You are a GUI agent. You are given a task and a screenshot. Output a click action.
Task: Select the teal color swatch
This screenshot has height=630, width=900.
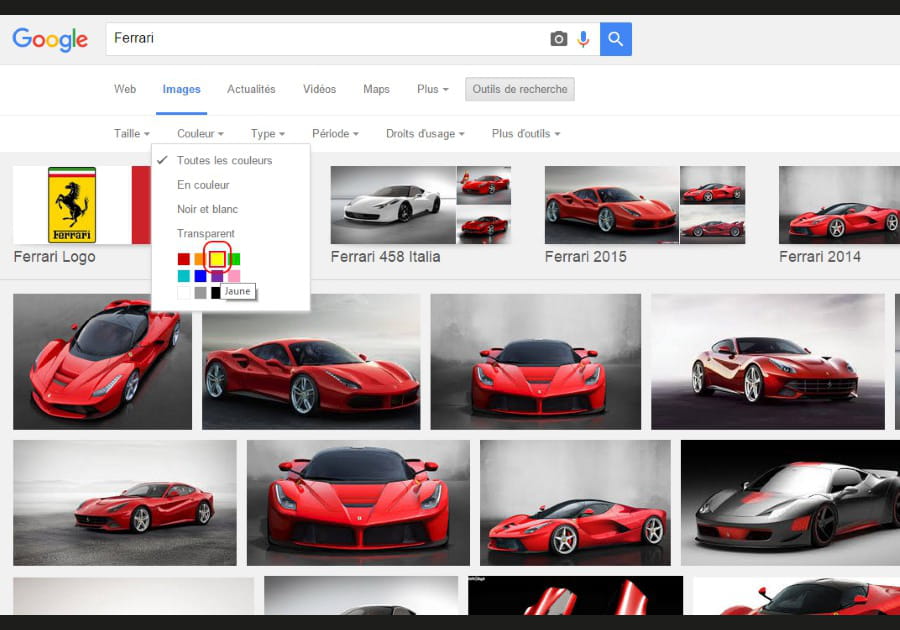[x=184, y=276]
